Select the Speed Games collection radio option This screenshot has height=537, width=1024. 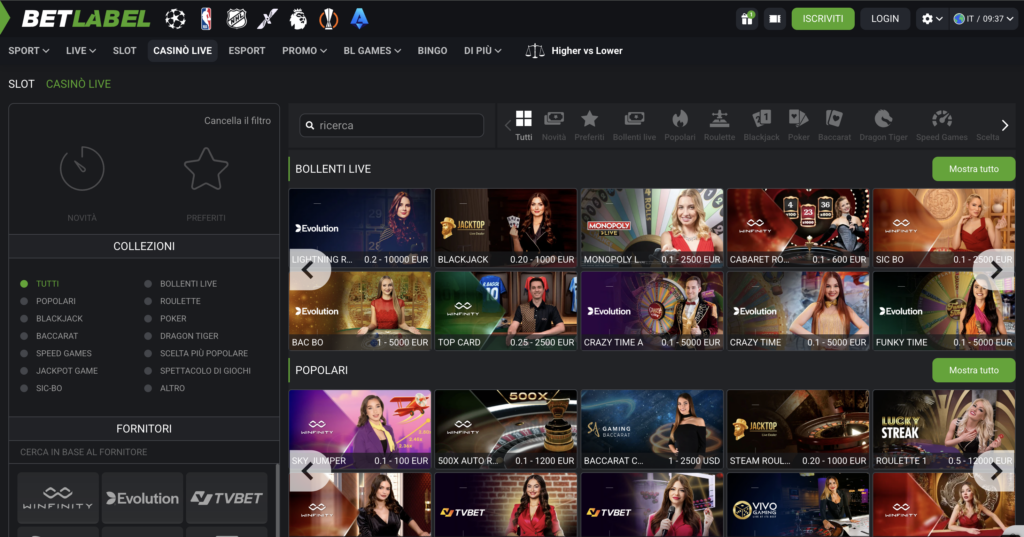[x=24, y=353]
